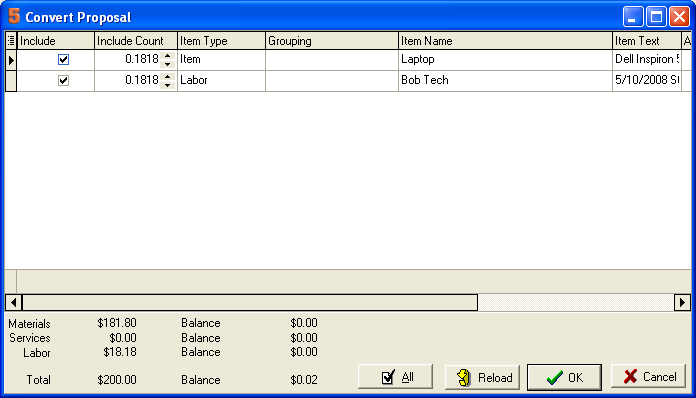
Task: Click the horizontal scrollbar thumb
Action: 250,303
